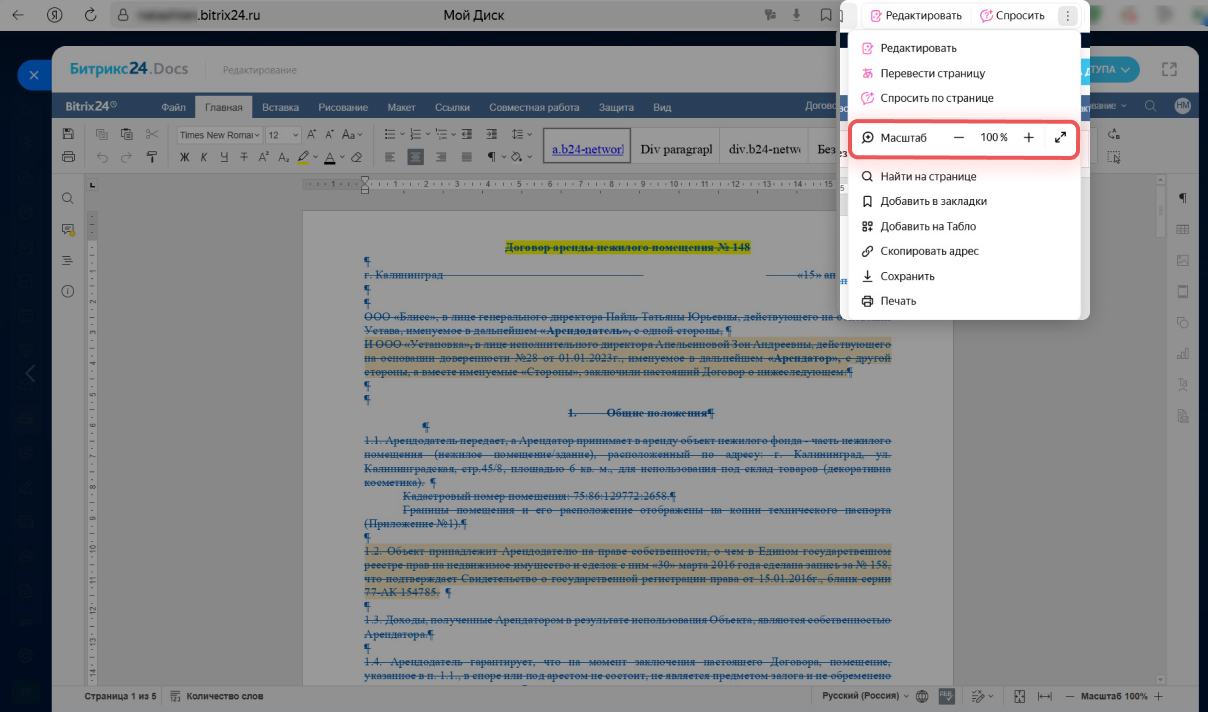The height and width of the screenshot is (712, 1208).
Task: Click the Undo arrow icon
Action: click(x=100, y=157)
